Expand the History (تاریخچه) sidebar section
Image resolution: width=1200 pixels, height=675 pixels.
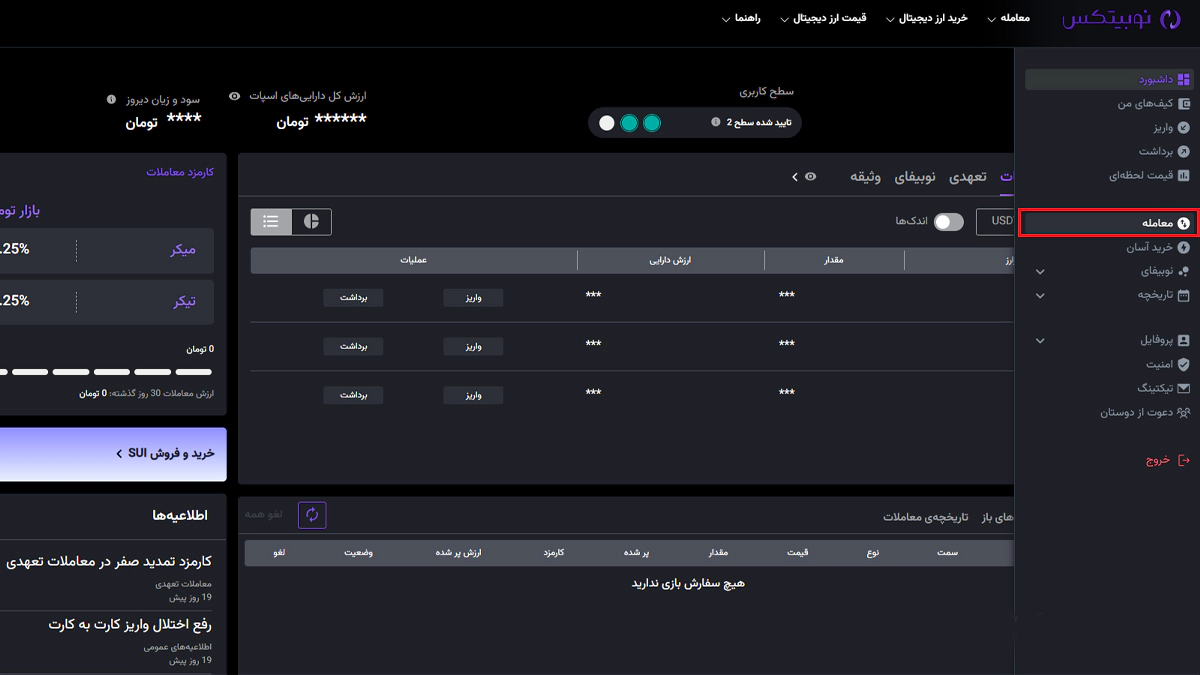point(1040,296)
